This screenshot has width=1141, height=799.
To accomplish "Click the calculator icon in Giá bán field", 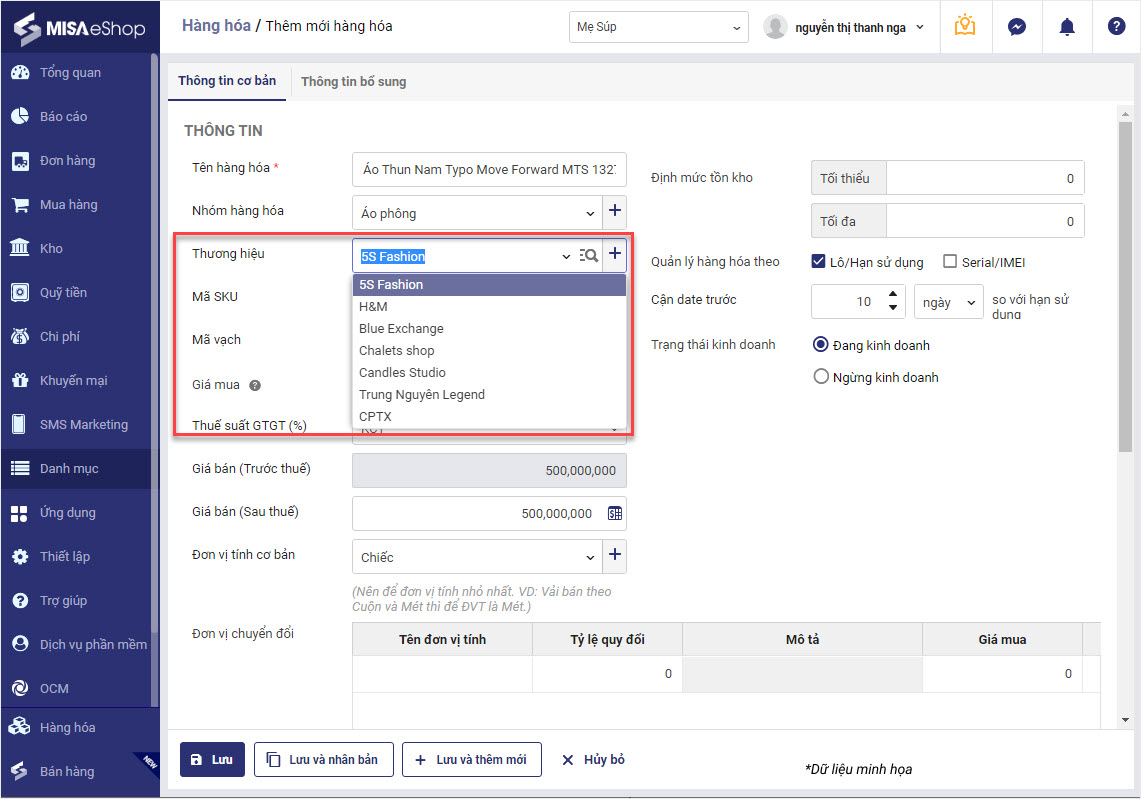I will point(615,513).
